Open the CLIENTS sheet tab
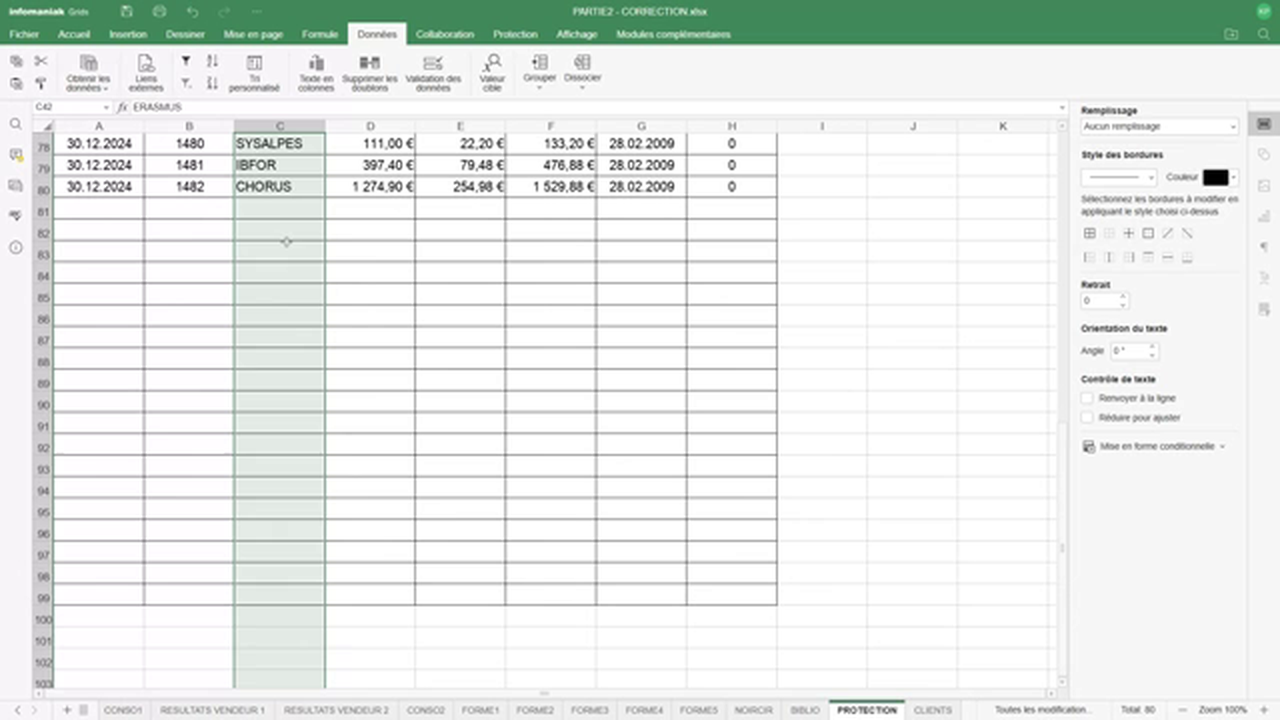Viewport: 1280px width, 720px height. [932, 710]
